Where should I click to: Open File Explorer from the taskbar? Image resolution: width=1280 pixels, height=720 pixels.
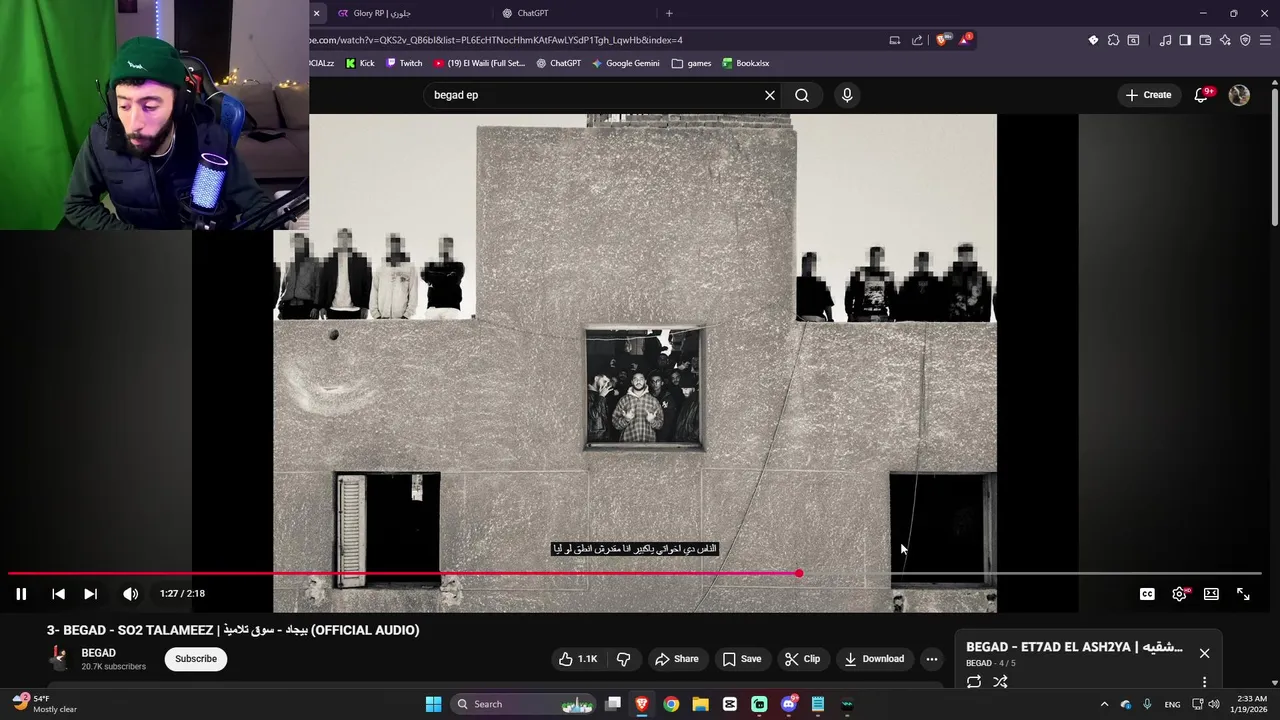700,704
